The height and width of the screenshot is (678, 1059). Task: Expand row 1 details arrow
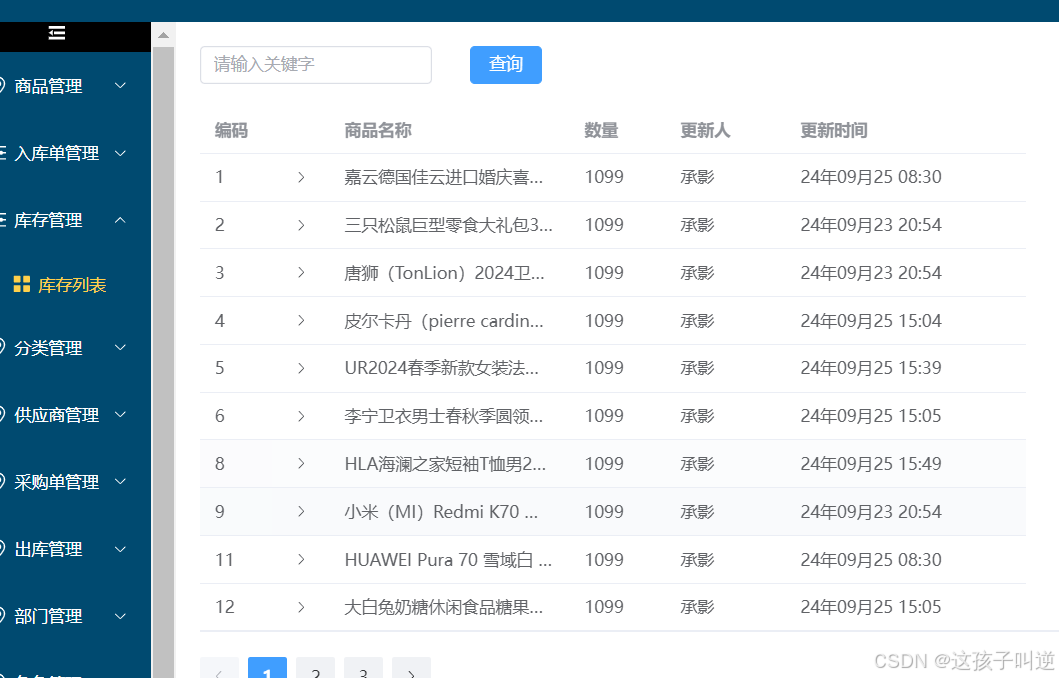[301, 177]
